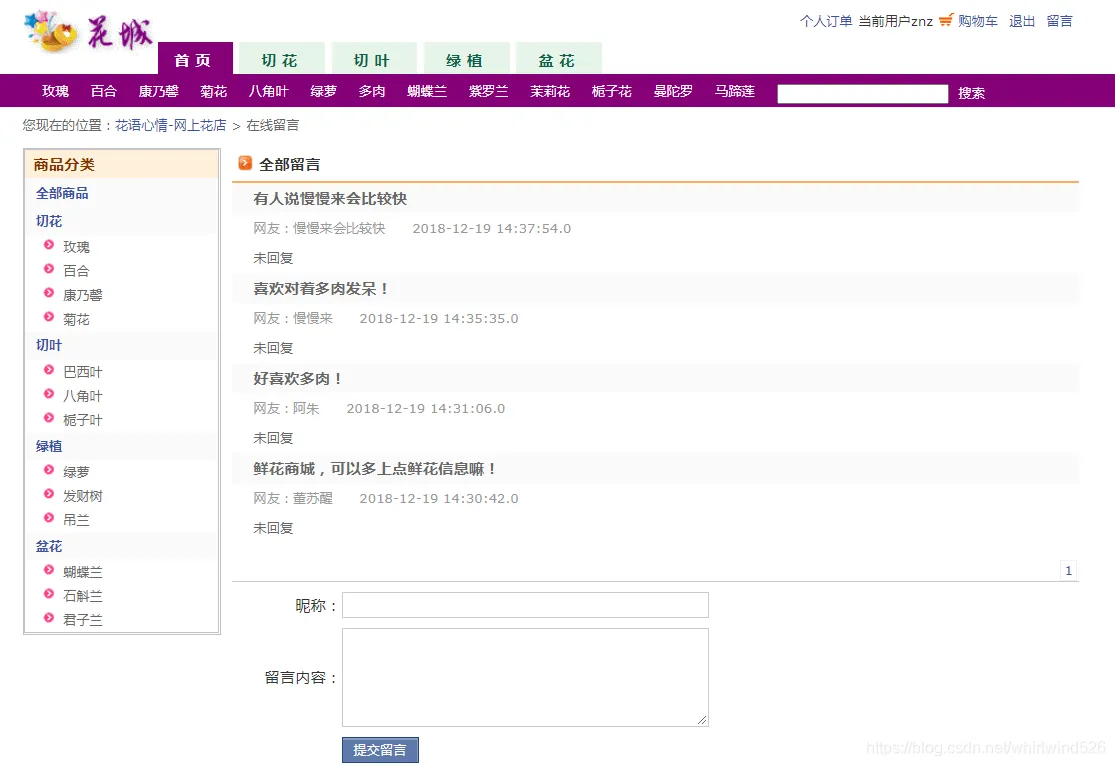Select 绿萝 in the sidebar category list
The image size is (1115, 766).
point(76,472)
